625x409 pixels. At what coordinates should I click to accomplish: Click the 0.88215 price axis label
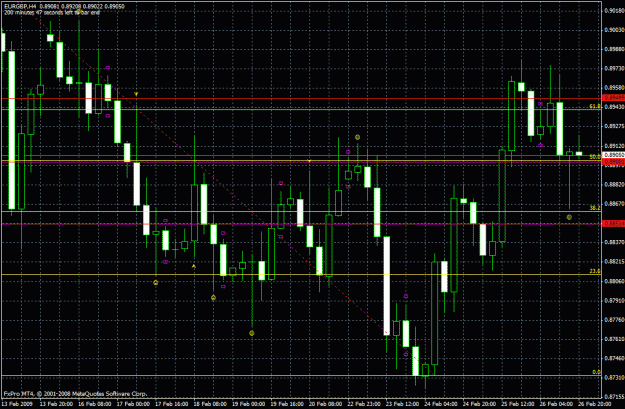pos(614,262)
